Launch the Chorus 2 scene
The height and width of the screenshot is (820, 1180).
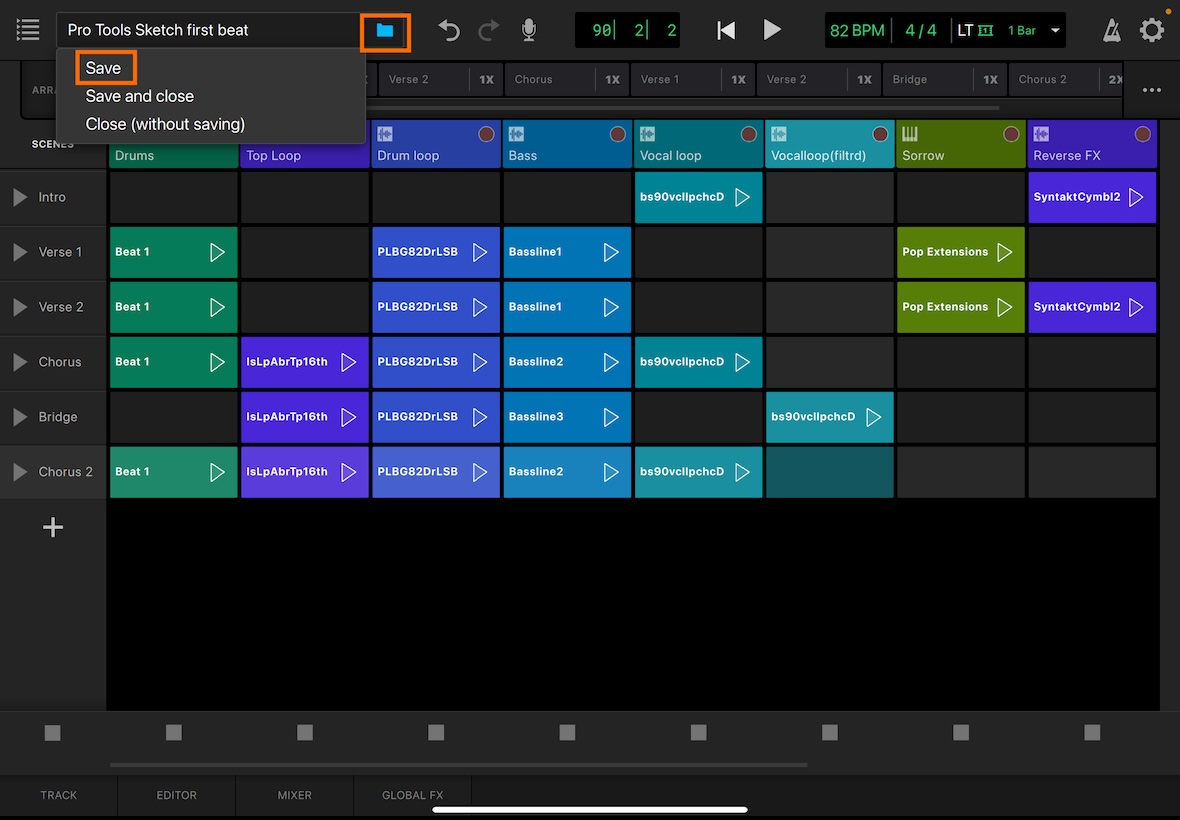coord(20,472)
